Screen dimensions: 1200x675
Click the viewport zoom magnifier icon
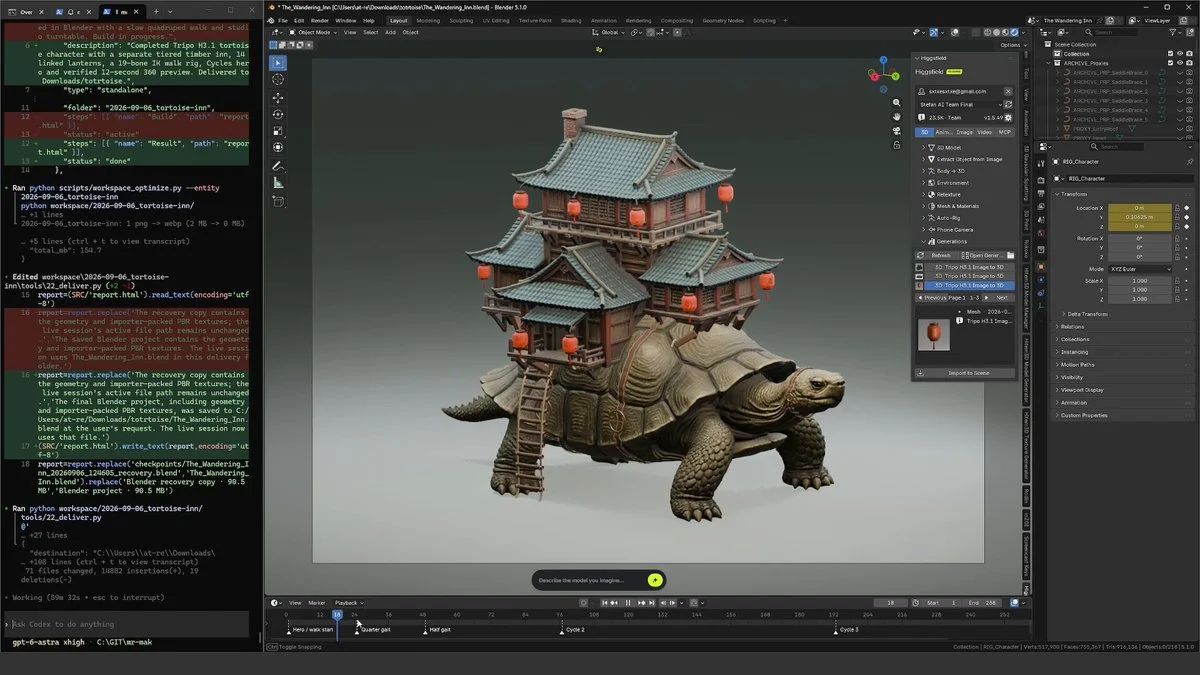click(x=897, y=102)
